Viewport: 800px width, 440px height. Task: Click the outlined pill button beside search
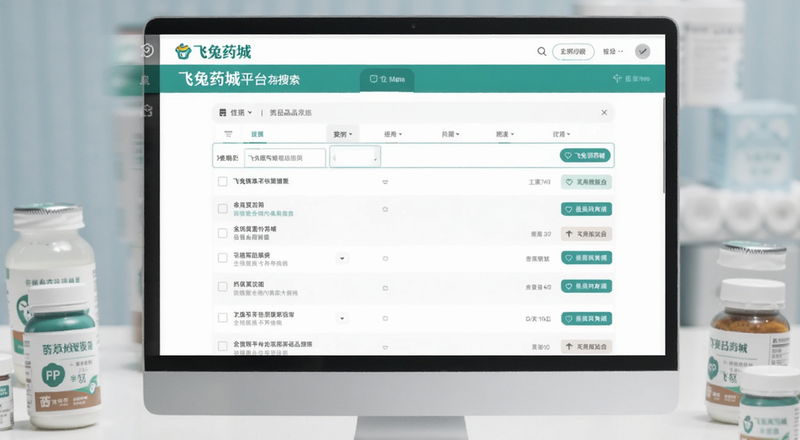573,52
